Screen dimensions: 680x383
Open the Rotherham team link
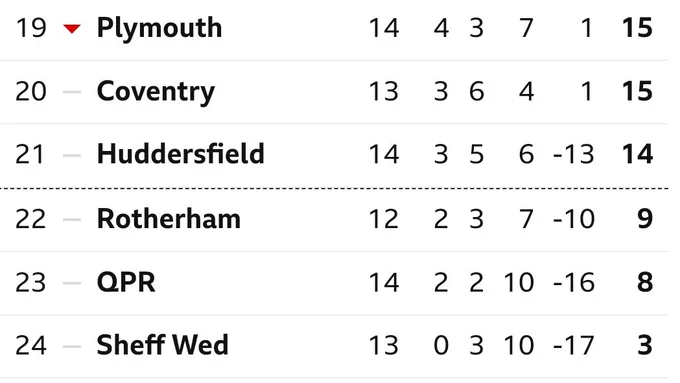(169, 219)
